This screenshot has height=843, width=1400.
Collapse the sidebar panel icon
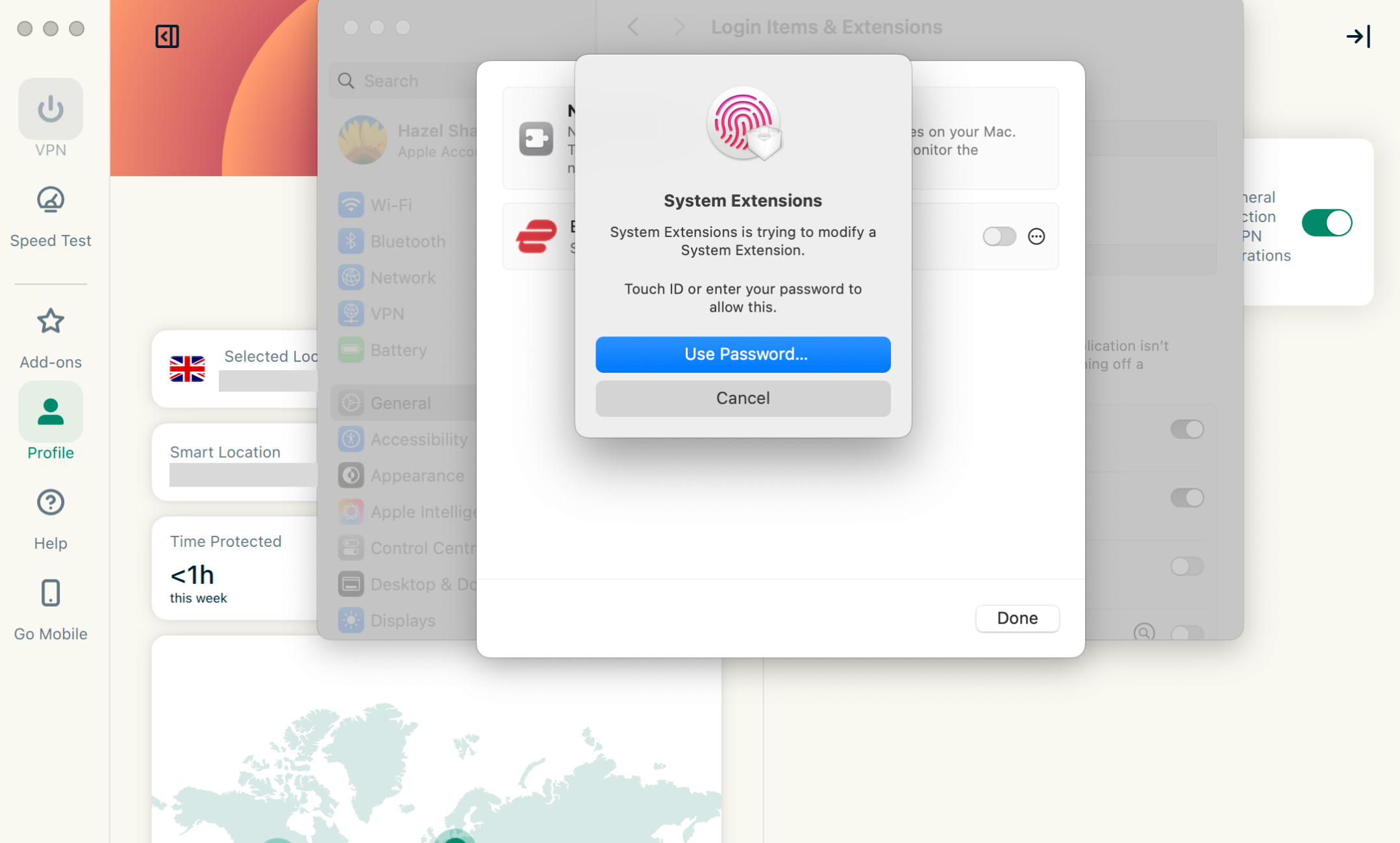[x=167, y=36]
